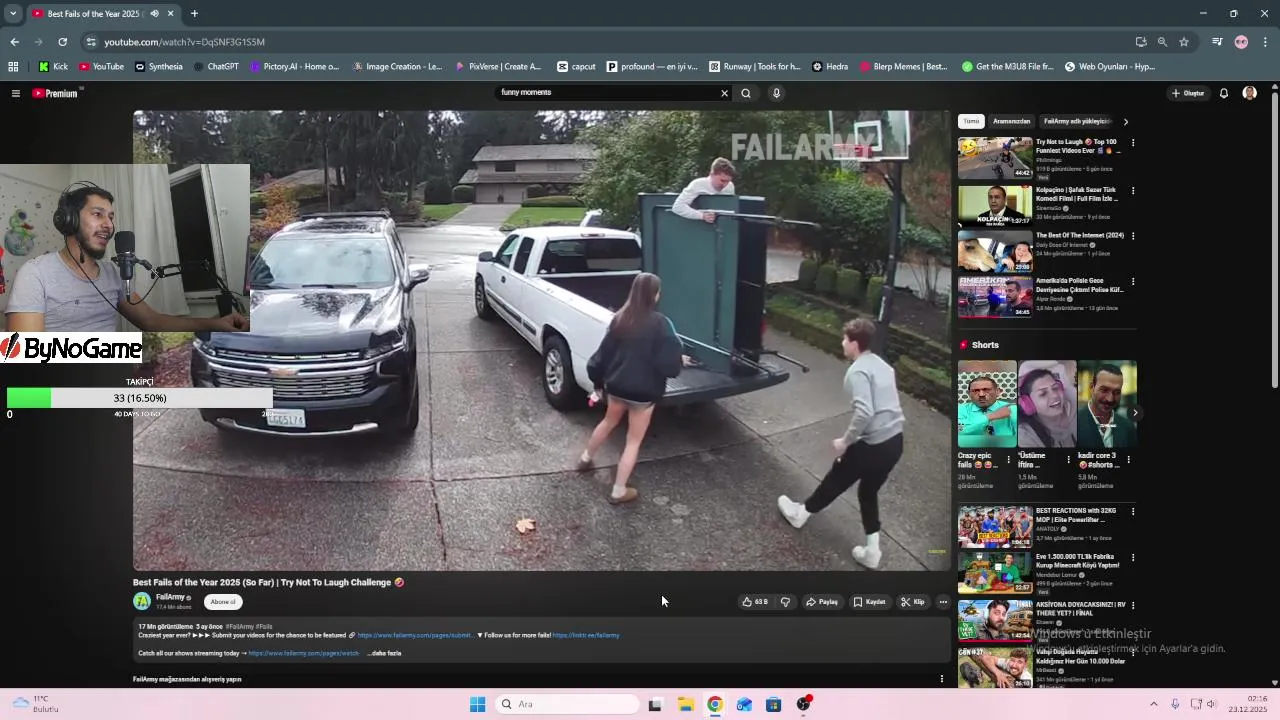Viewport: 1280px width, 720px height.
Task: Clear the 'funny moments' search text
Action: (724, 93)
